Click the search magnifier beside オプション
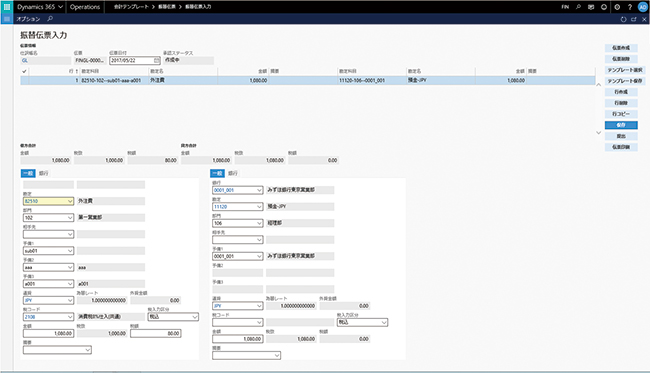 (50, 19)
